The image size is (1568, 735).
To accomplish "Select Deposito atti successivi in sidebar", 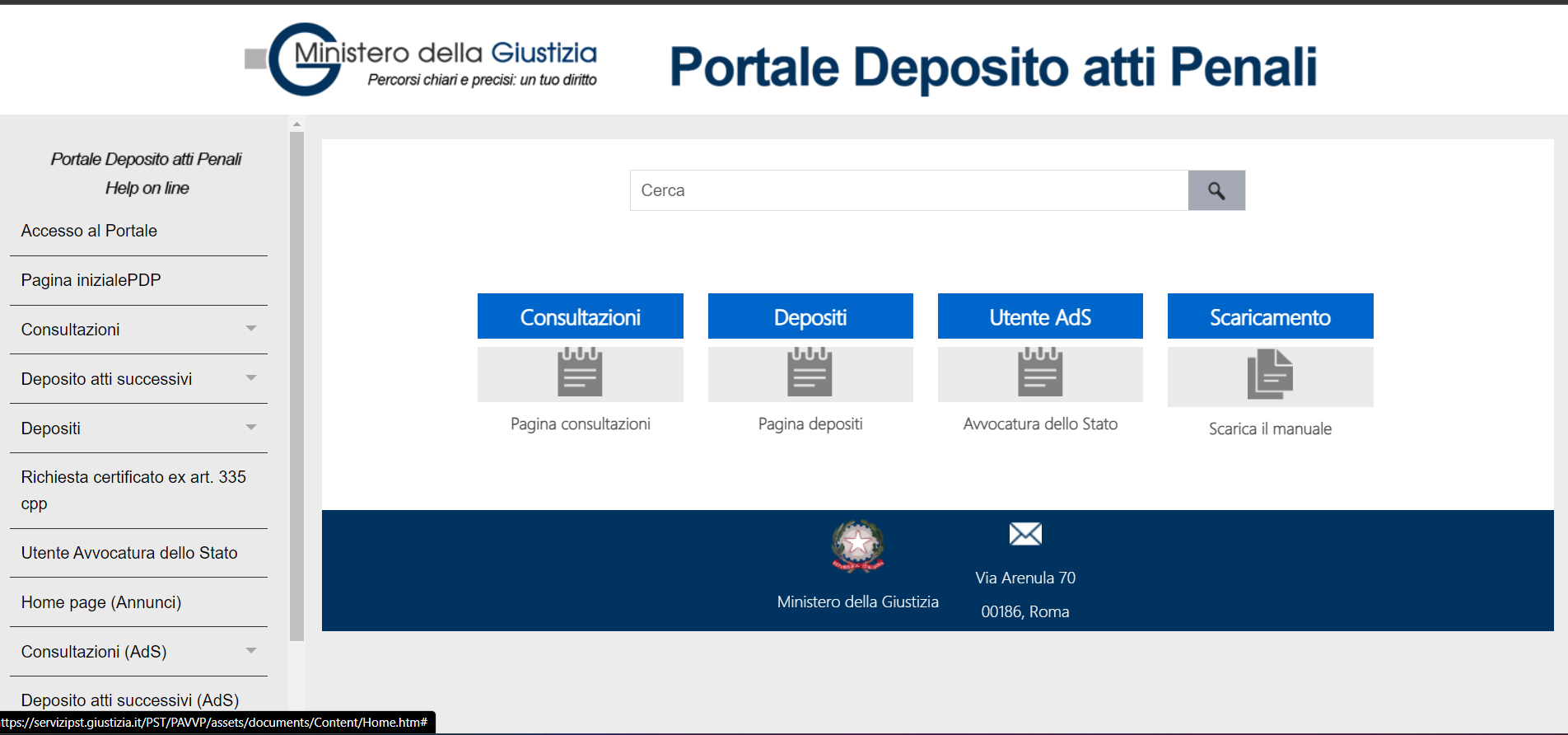I will click(x=106, y=379).
